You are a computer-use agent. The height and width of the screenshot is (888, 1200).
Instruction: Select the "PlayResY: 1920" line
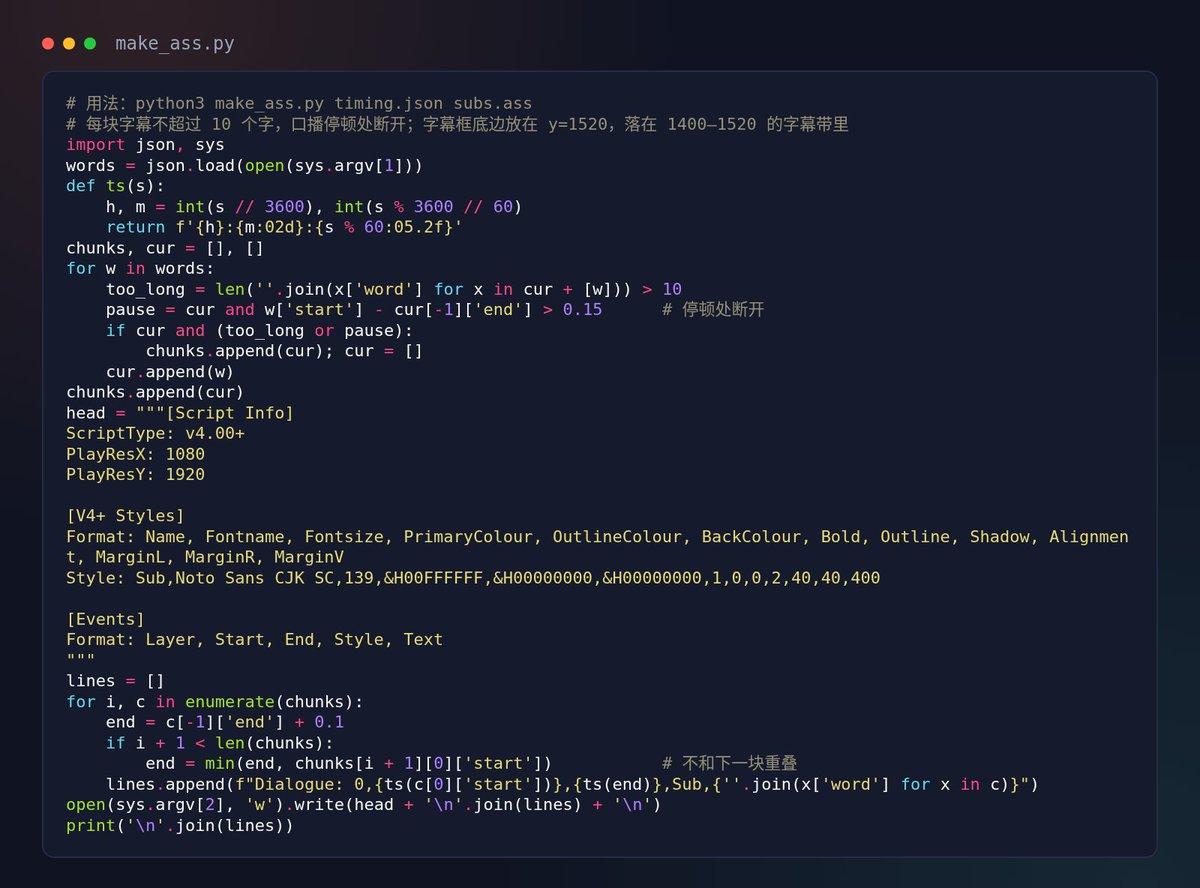coord(135,475)
